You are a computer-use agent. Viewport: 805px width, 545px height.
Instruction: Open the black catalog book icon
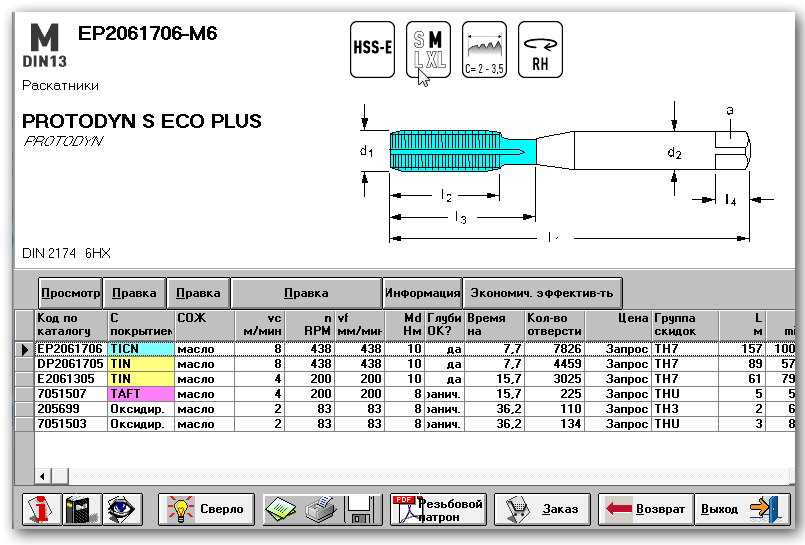click(x=82, y=509)
